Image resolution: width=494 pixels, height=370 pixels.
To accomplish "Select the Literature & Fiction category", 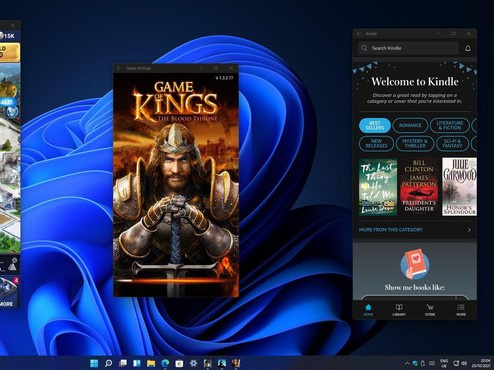I will (450, 125).
